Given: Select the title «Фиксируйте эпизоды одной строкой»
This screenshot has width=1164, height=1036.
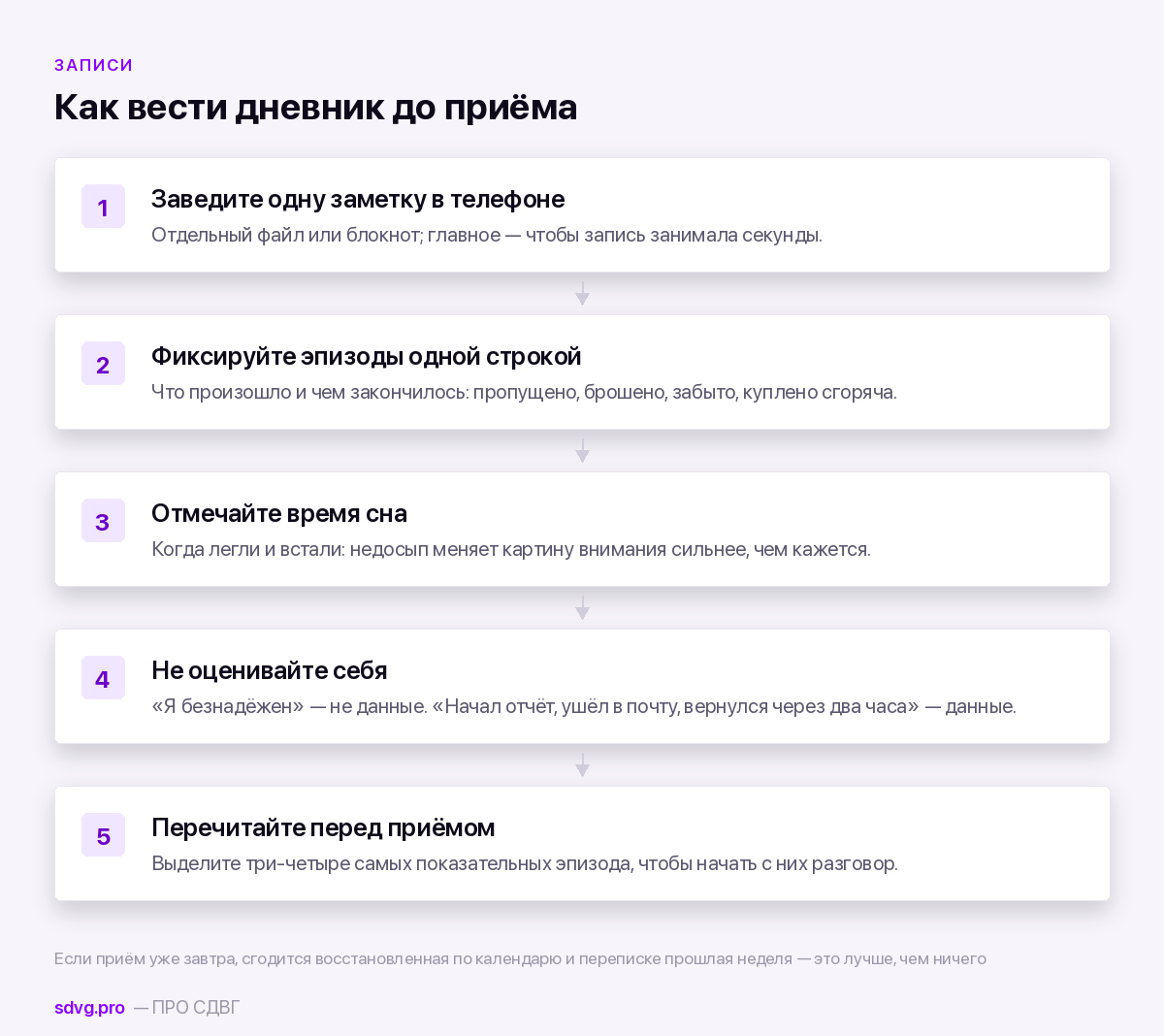Looking at the screenshot, I should (x=367, y=356).
